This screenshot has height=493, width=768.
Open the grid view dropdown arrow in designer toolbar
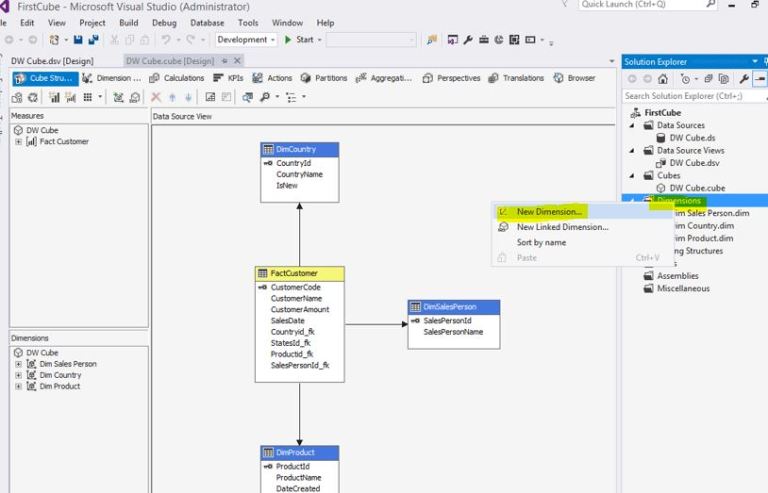tap(100, 97)
